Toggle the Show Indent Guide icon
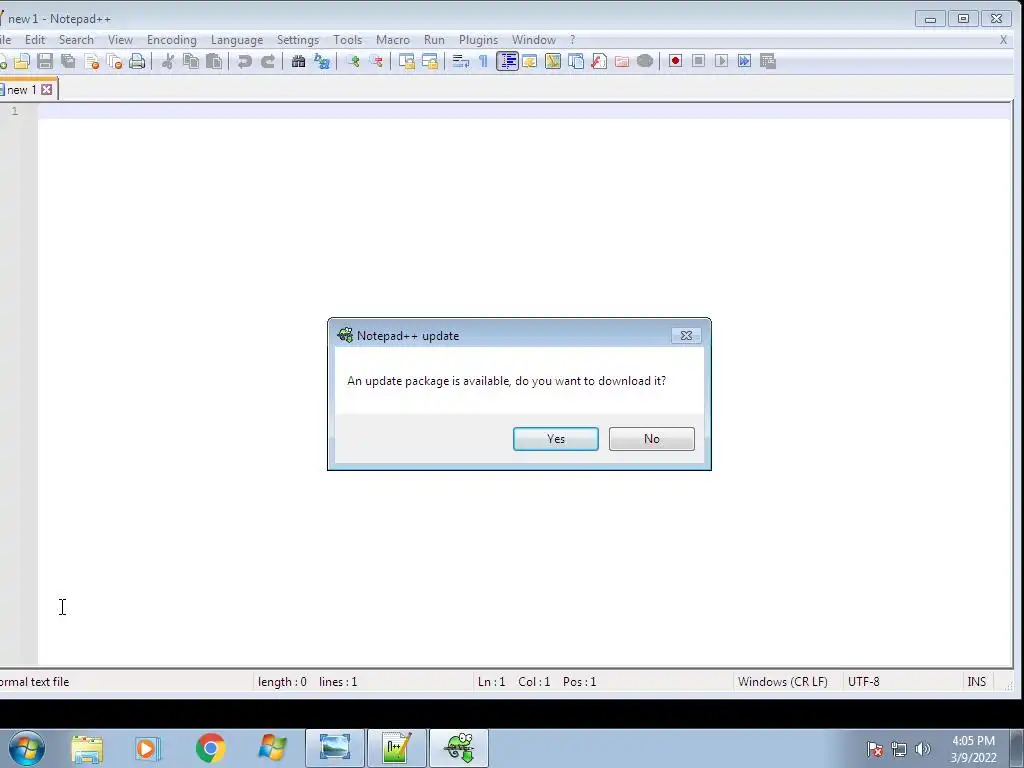The height and width of the screenshot is (768, 1024). [507, 61]
